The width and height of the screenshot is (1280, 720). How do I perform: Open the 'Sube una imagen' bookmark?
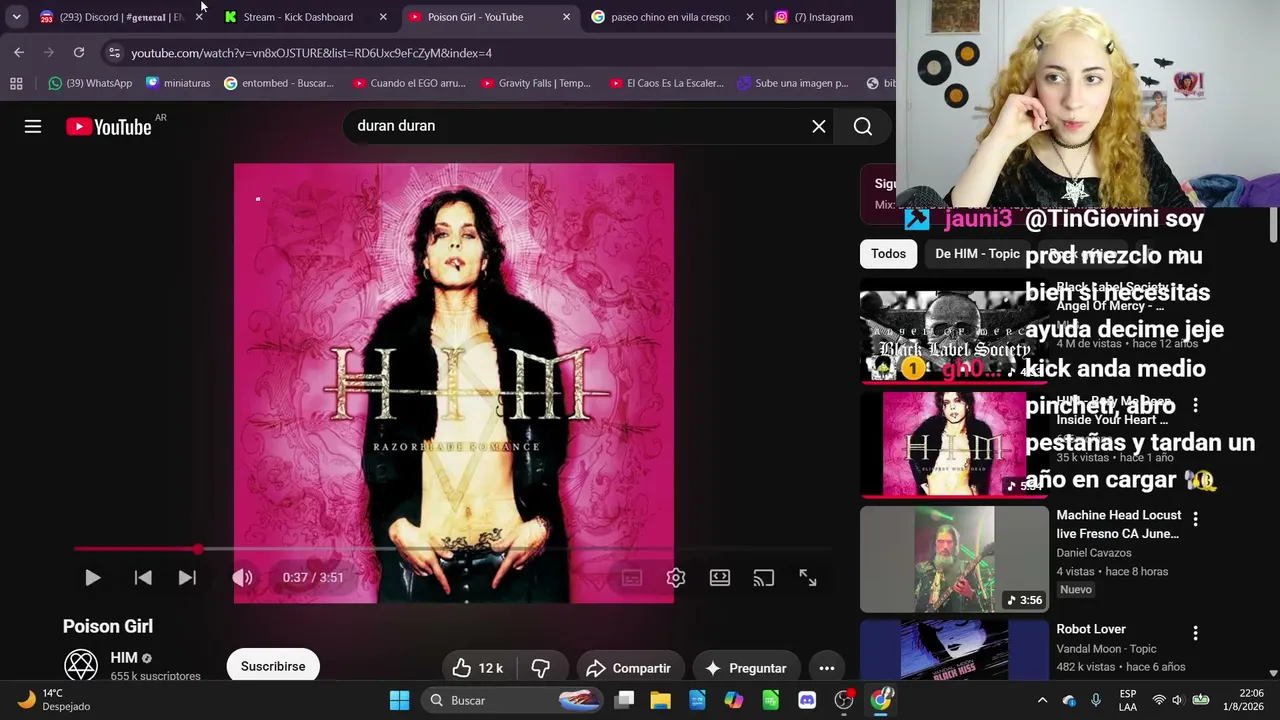tap(792, 83)
